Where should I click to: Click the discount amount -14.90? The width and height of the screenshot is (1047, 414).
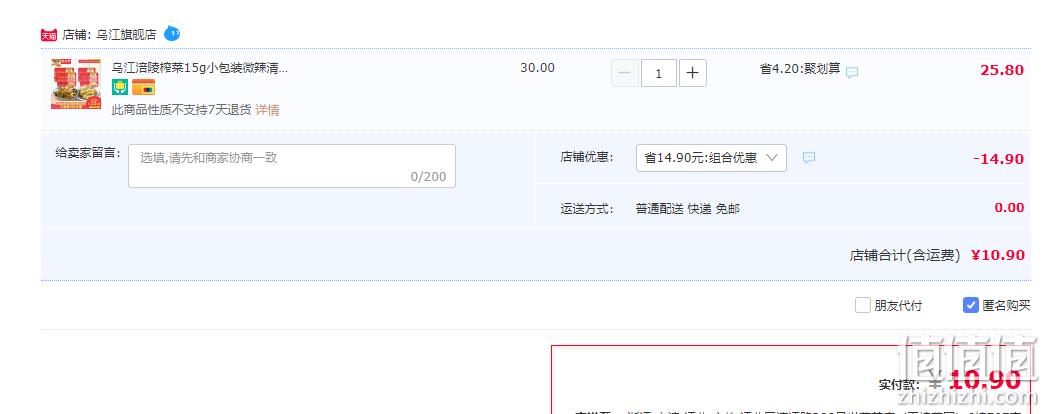point(998,159)
